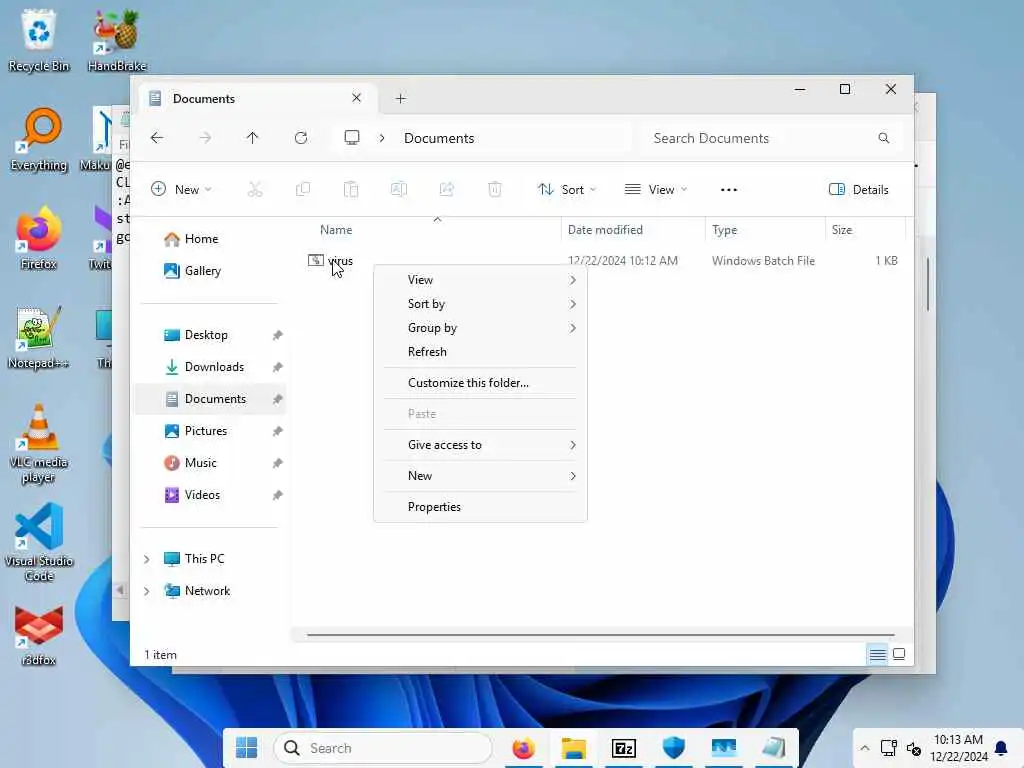Click the horizontal scrollbar in file list
Viewport: 1024px width, 768px height.
tap(600, 635)
